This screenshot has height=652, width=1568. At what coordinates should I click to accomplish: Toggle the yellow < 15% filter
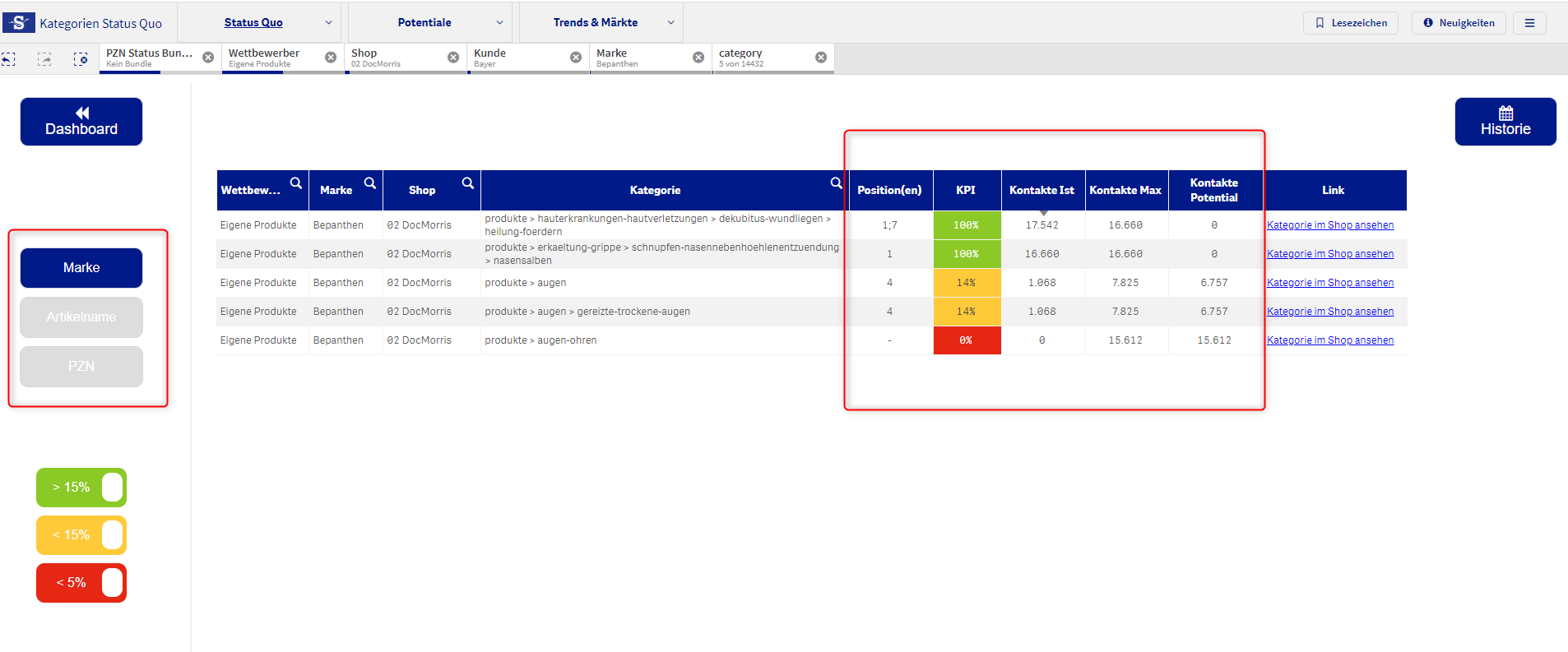click(x=81, y=535)
